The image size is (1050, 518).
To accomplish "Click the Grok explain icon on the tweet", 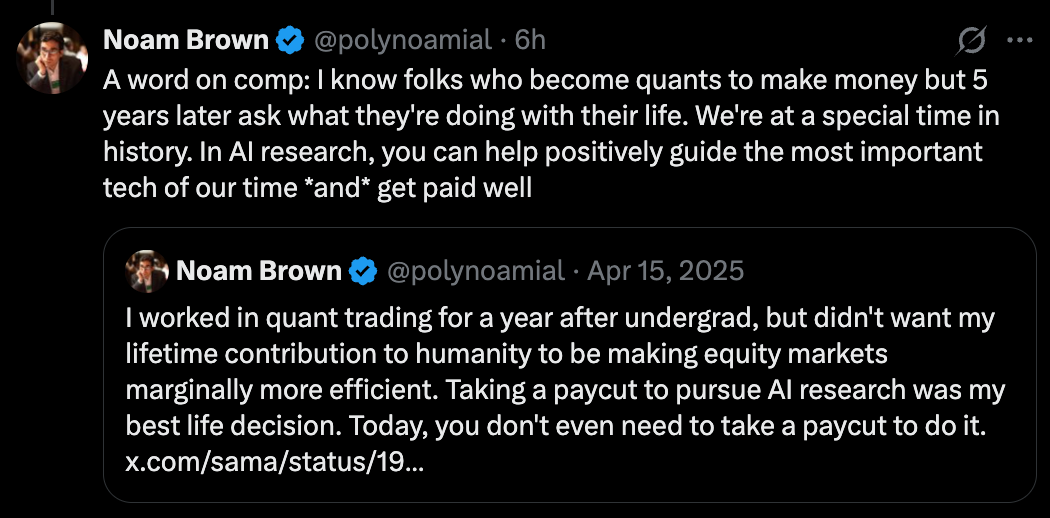I will [971, 41].
